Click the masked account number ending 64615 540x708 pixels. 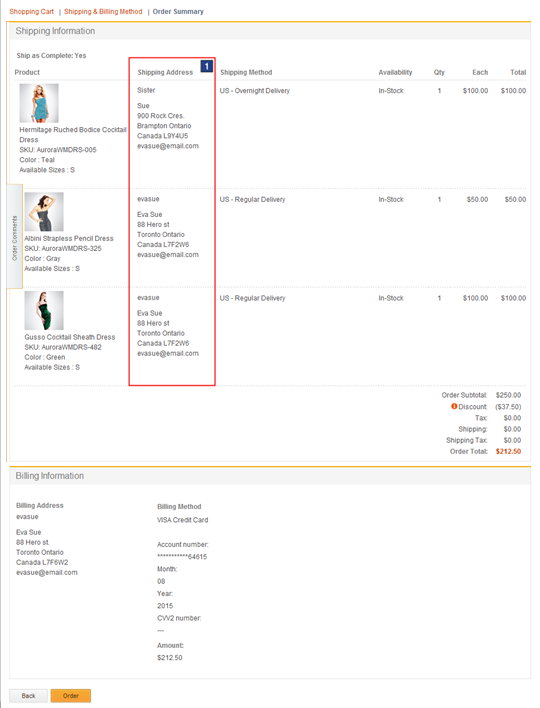click(182, 557)
